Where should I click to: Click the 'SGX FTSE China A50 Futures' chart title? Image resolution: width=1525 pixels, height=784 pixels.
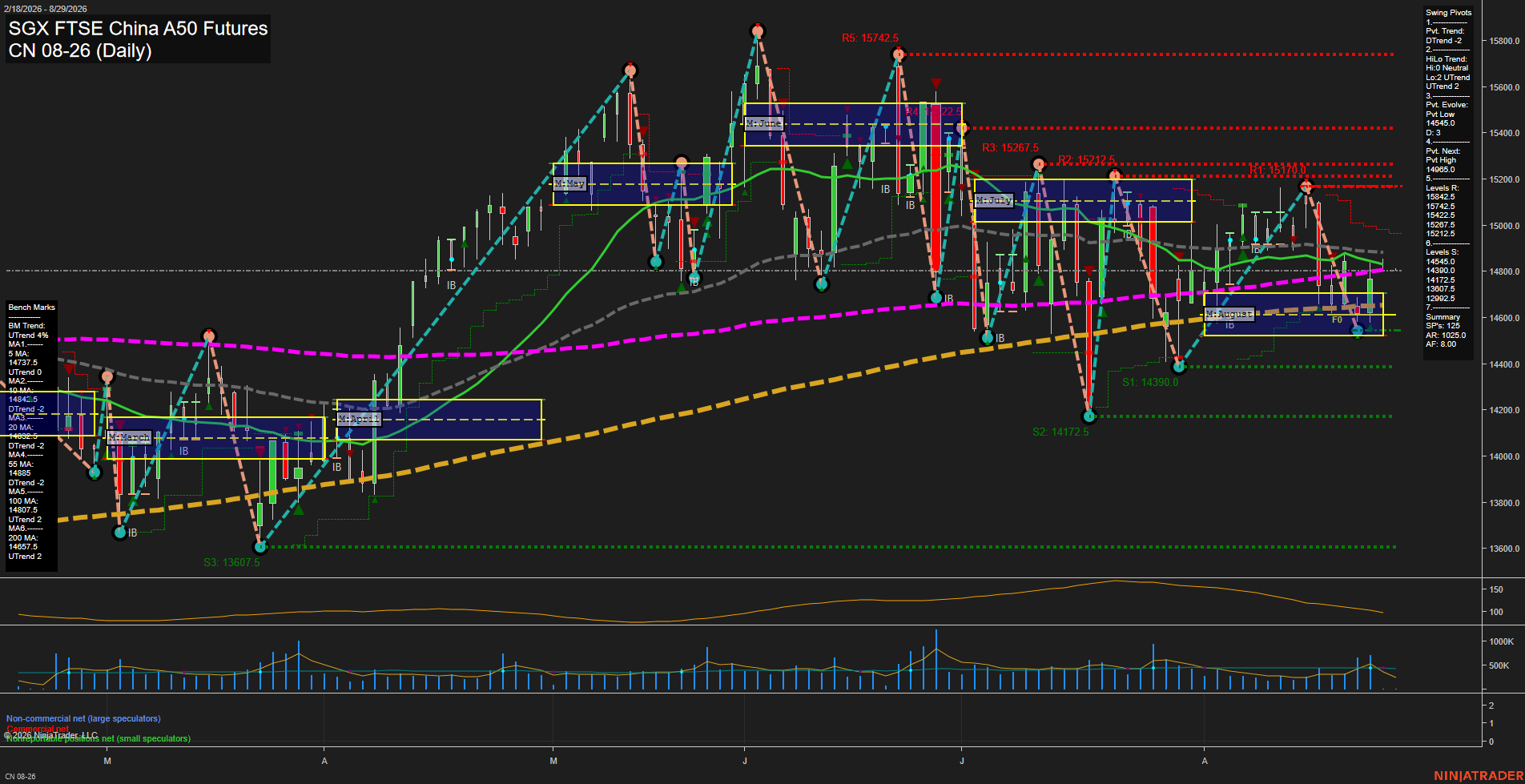coord(138,28)
